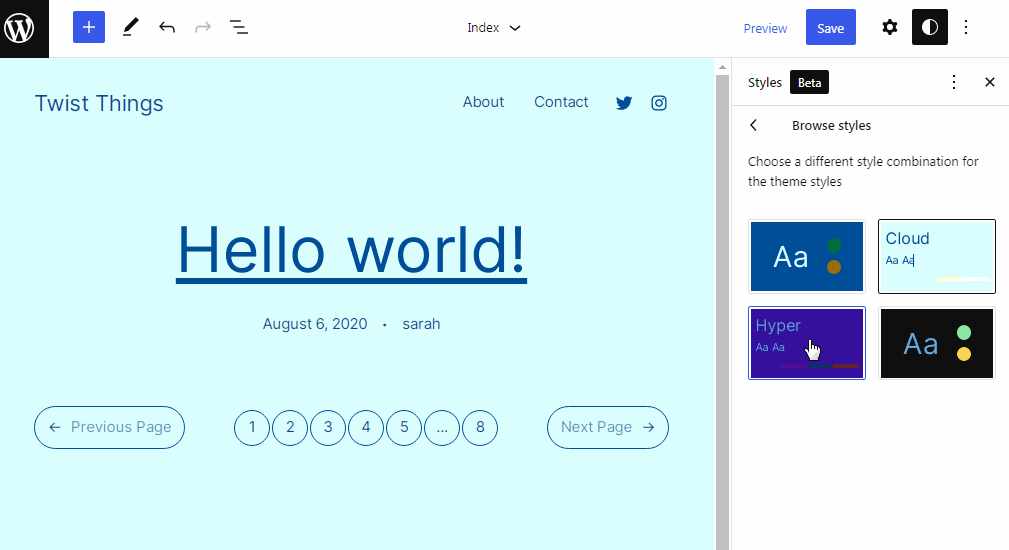
Task: Click the Preview link
Action: click(x=765, y=28)
